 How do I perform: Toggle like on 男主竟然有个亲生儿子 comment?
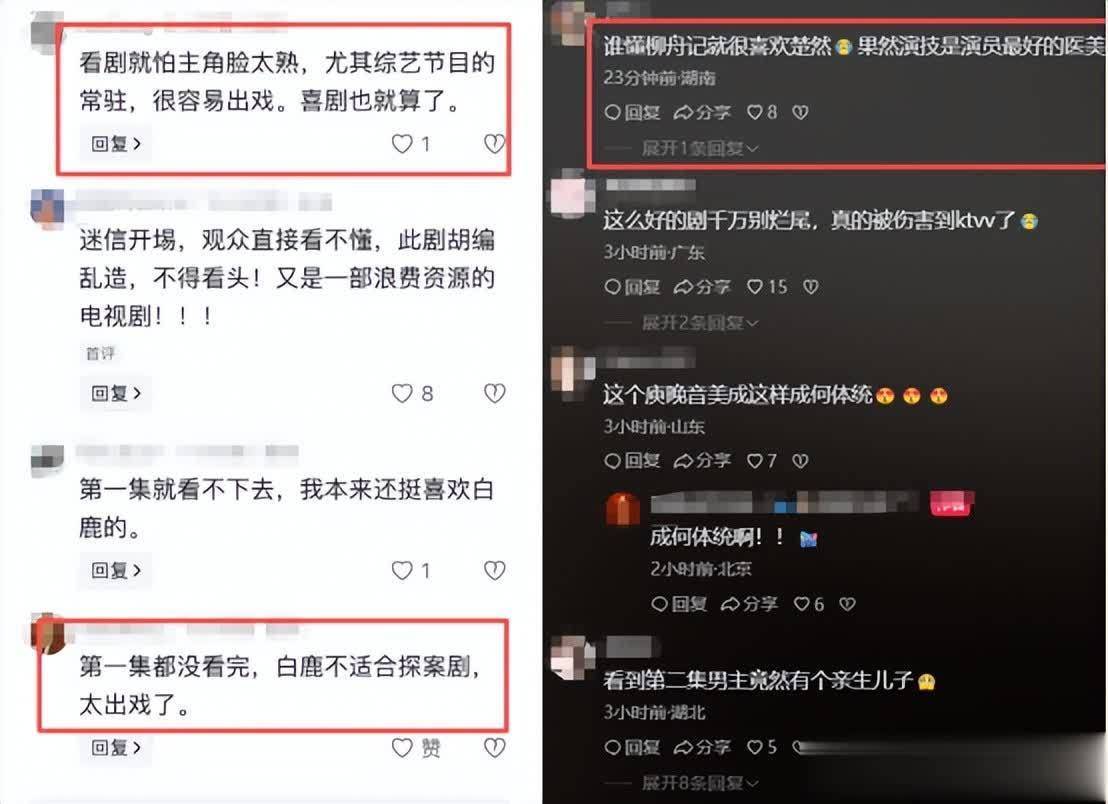click(x=755, y=747)
